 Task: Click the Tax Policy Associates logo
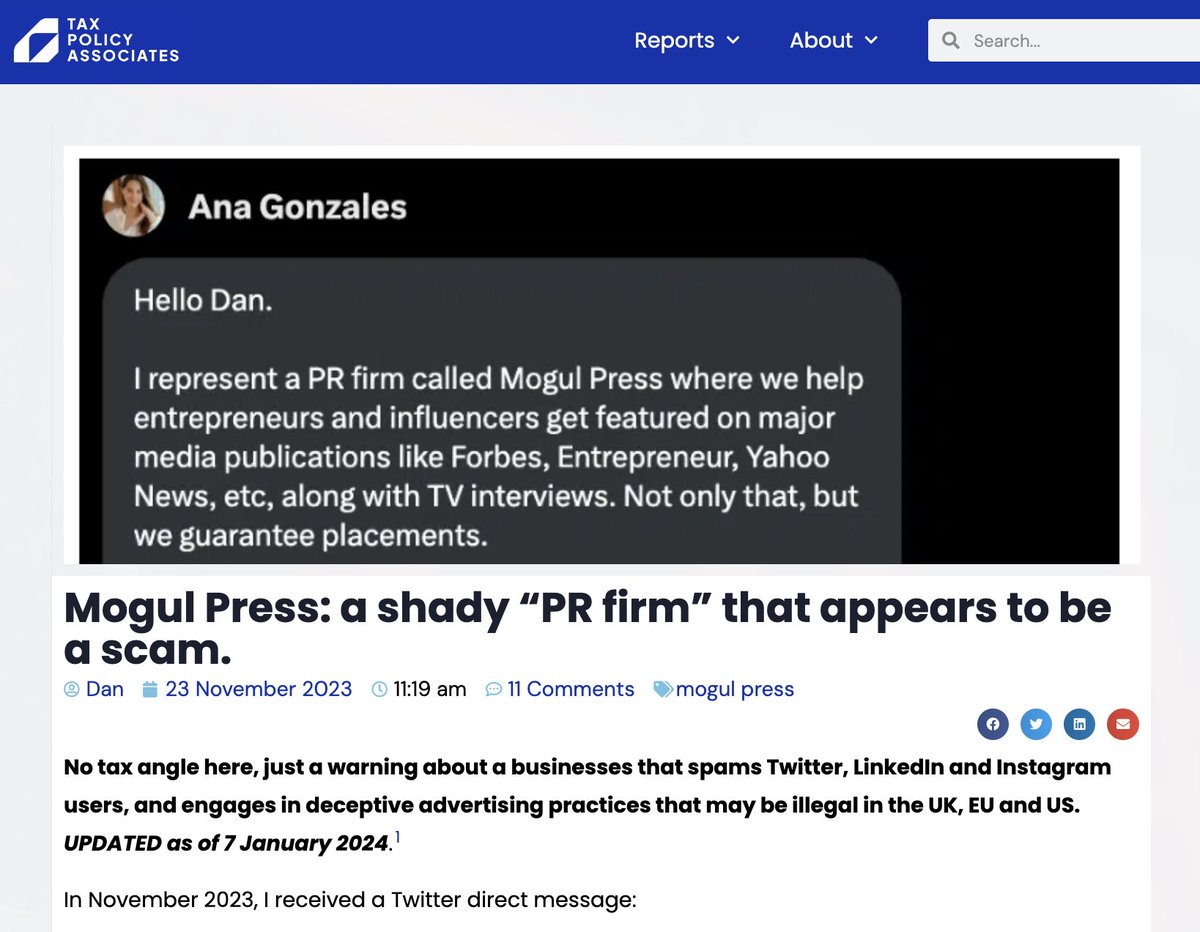pos(95,40)
